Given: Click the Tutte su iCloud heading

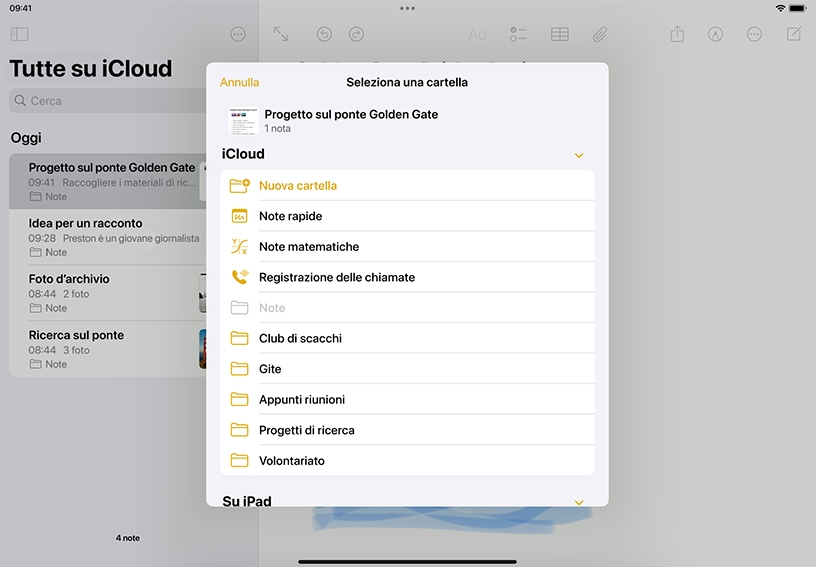Looking at the screenshot, I should click(91, 69).
